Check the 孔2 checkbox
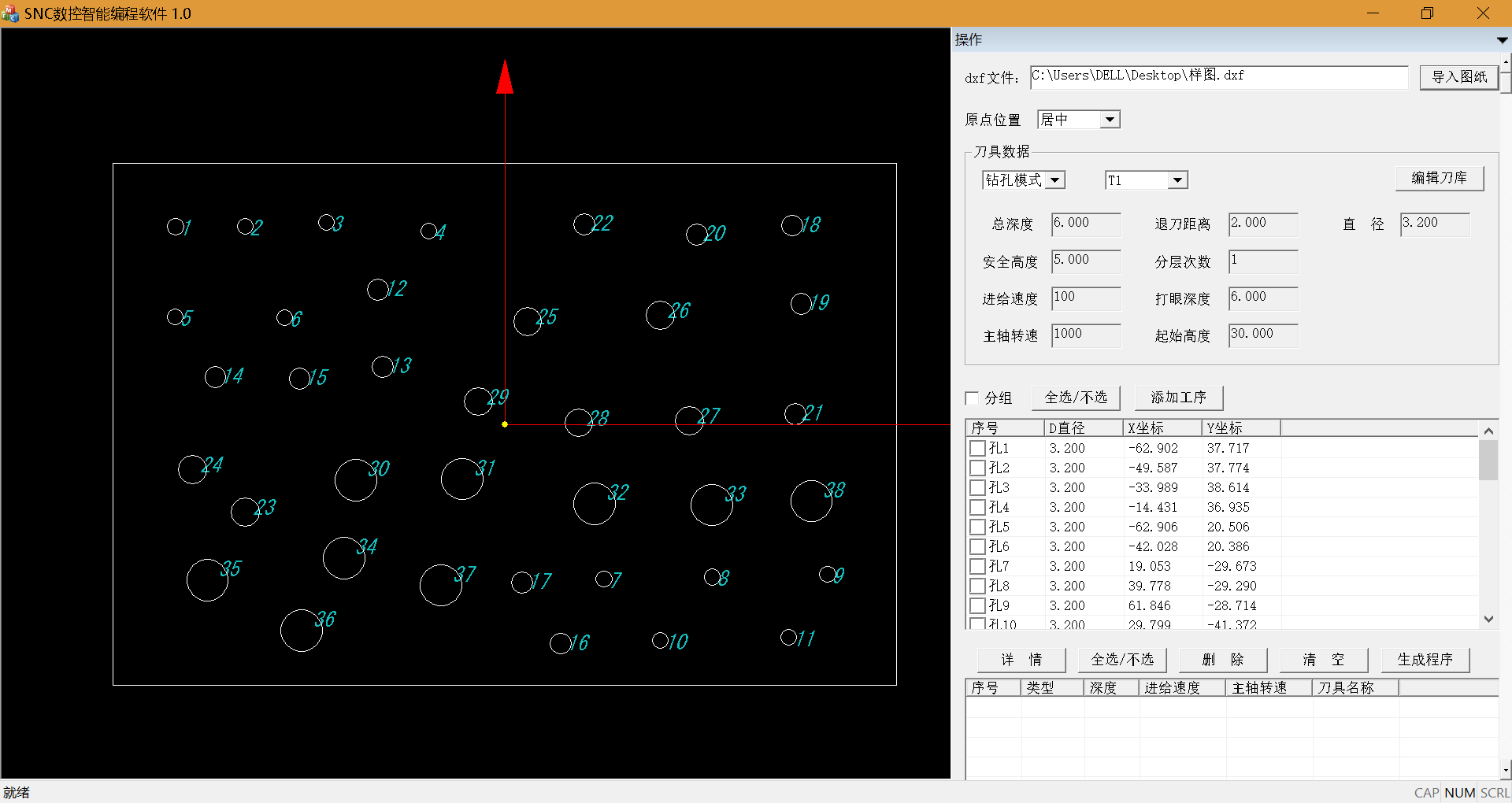Image resolution: width=1512 pixels, height=803 pixels. point(978,468)
